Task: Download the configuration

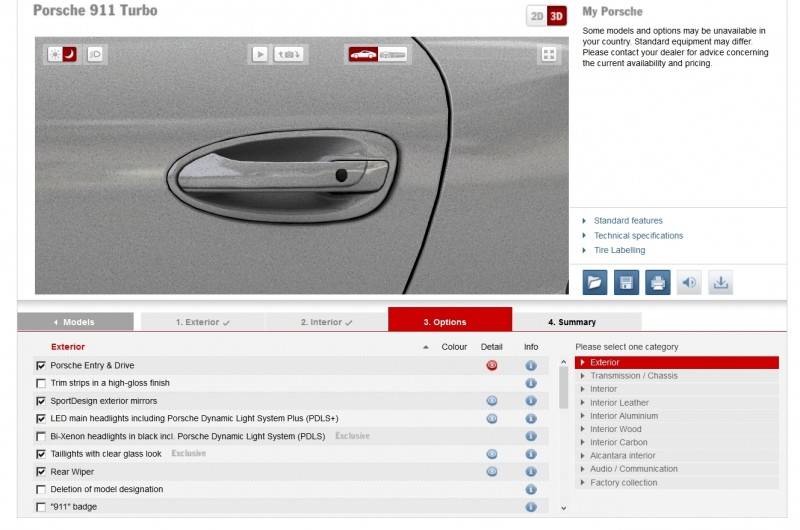Action: click(720, 283)
